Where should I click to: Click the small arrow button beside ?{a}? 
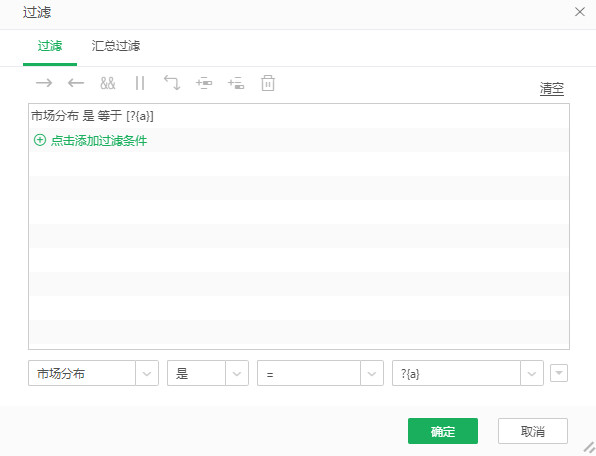pos(559,373)
